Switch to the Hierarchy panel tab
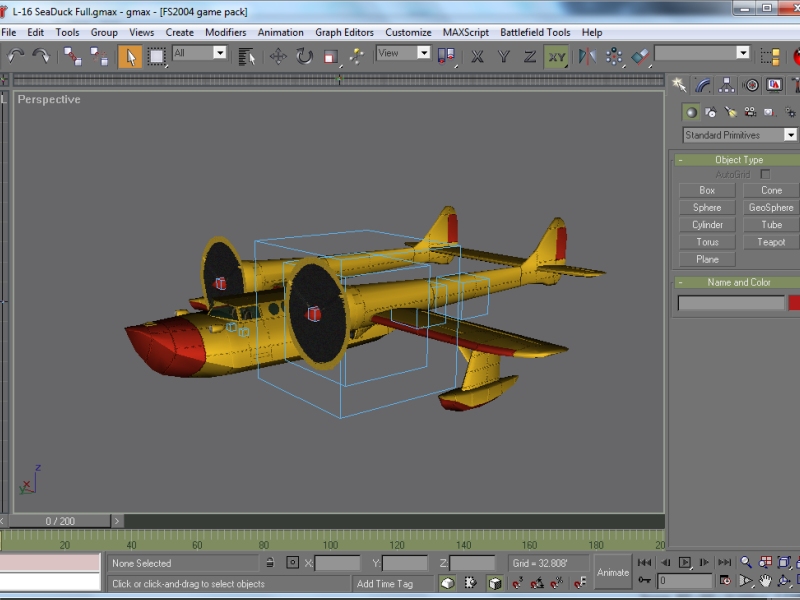The width and height of the screenshot is (800, 600). click(x=727, y=85)
